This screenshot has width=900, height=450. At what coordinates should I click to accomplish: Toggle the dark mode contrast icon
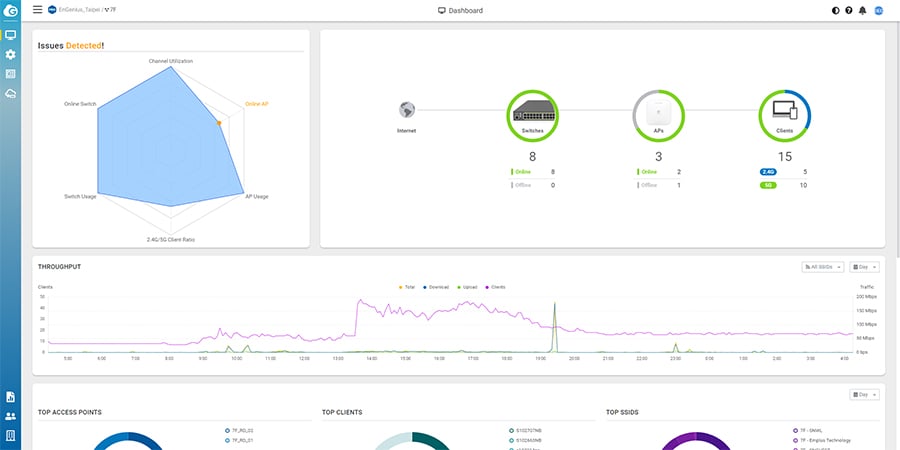coord(835,10)
